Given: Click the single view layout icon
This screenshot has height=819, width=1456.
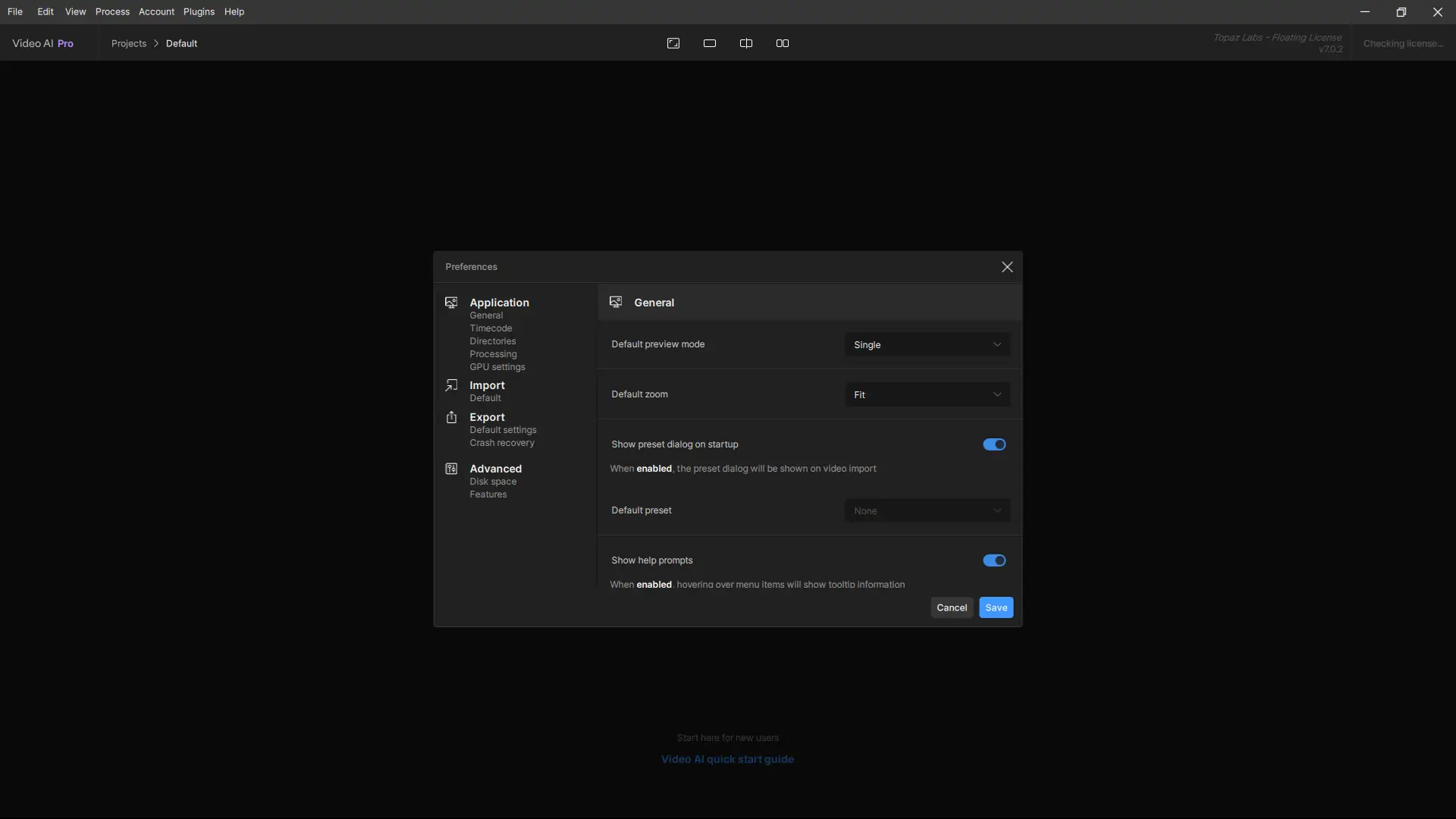Looking at the screenshot, I should coord(710,43).
